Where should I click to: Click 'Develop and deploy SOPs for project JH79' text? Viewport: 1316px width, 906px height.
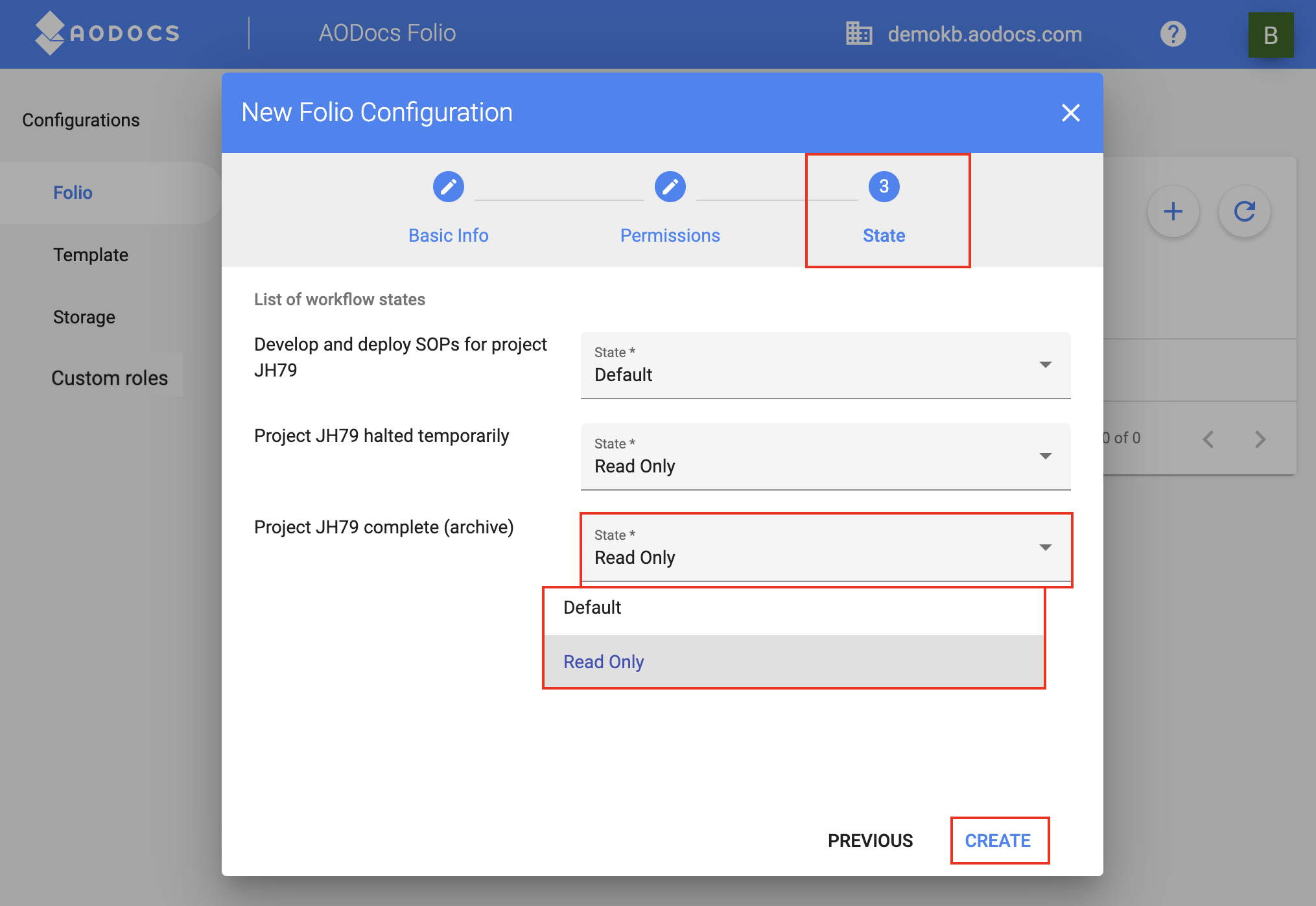[x=401, y=357]
